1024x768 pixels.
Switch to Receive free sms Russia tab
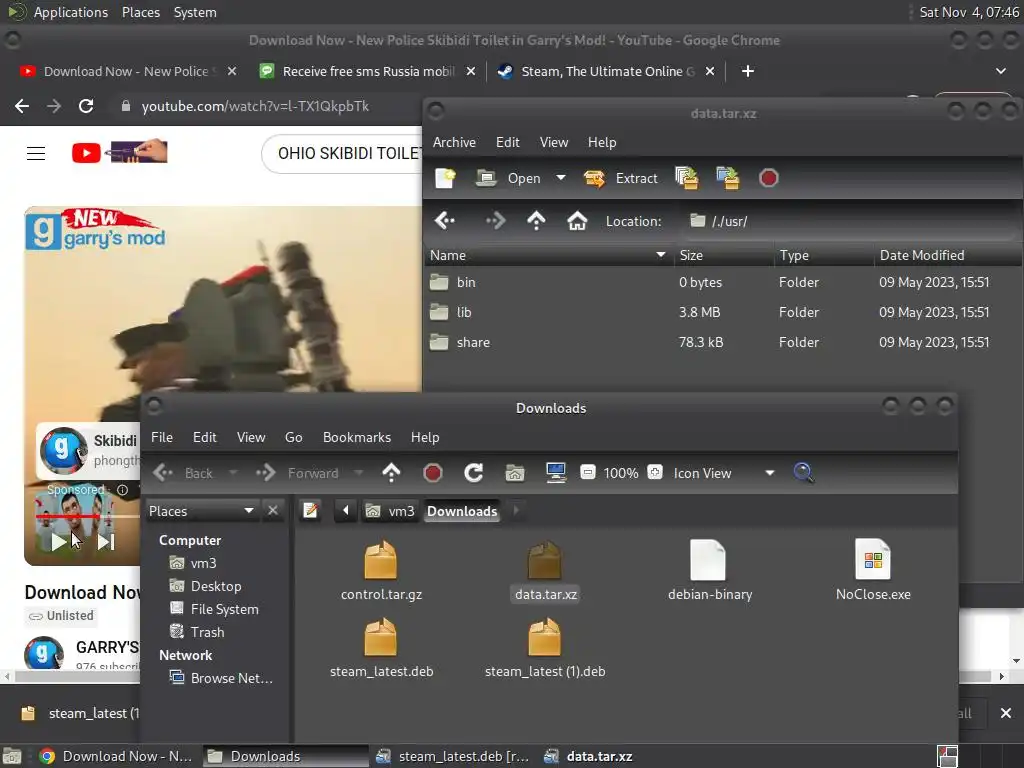point(367,71)
